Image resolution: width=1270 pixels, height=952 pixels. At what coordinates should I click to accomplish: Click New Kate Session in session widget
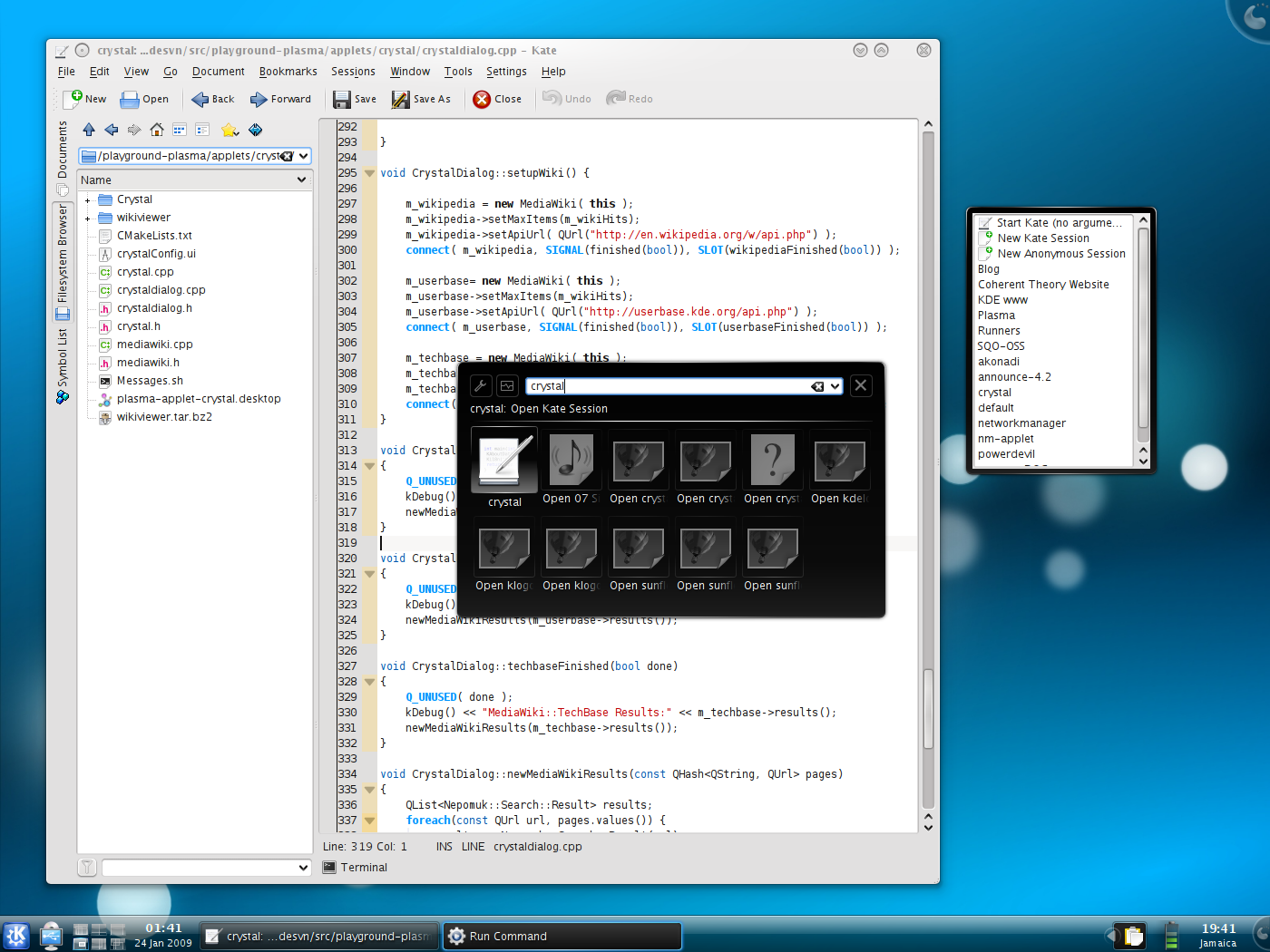click(x=1043, y=238)
